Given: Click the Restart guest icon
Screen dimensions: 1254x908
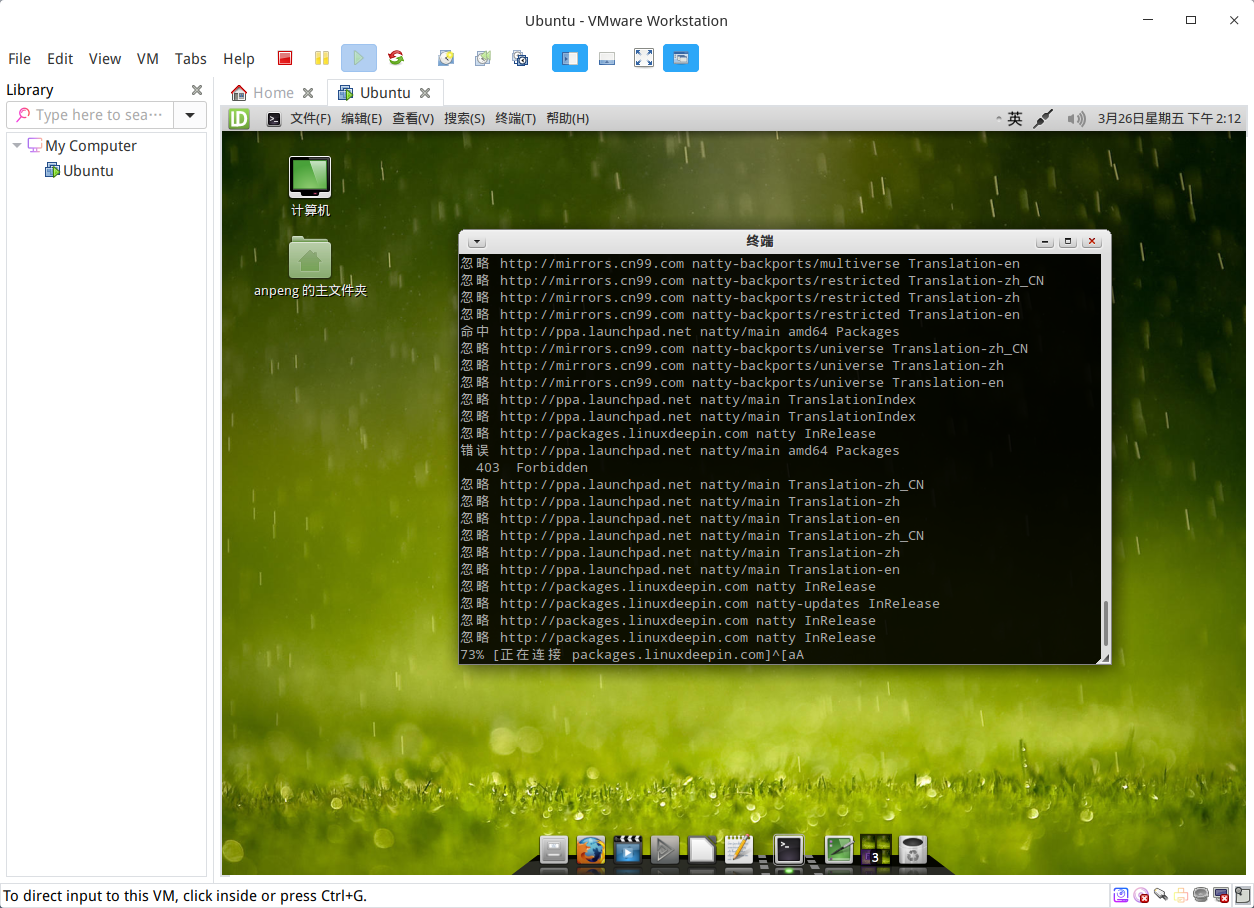Looking at the screenshot, I should click(396, 59).
